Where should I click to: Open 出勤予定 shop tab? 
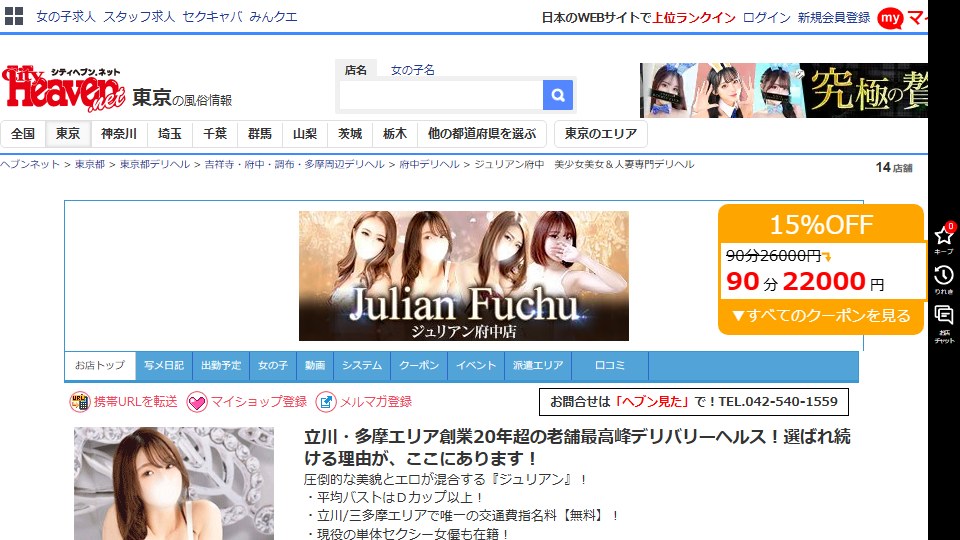[x=221, y=366]
